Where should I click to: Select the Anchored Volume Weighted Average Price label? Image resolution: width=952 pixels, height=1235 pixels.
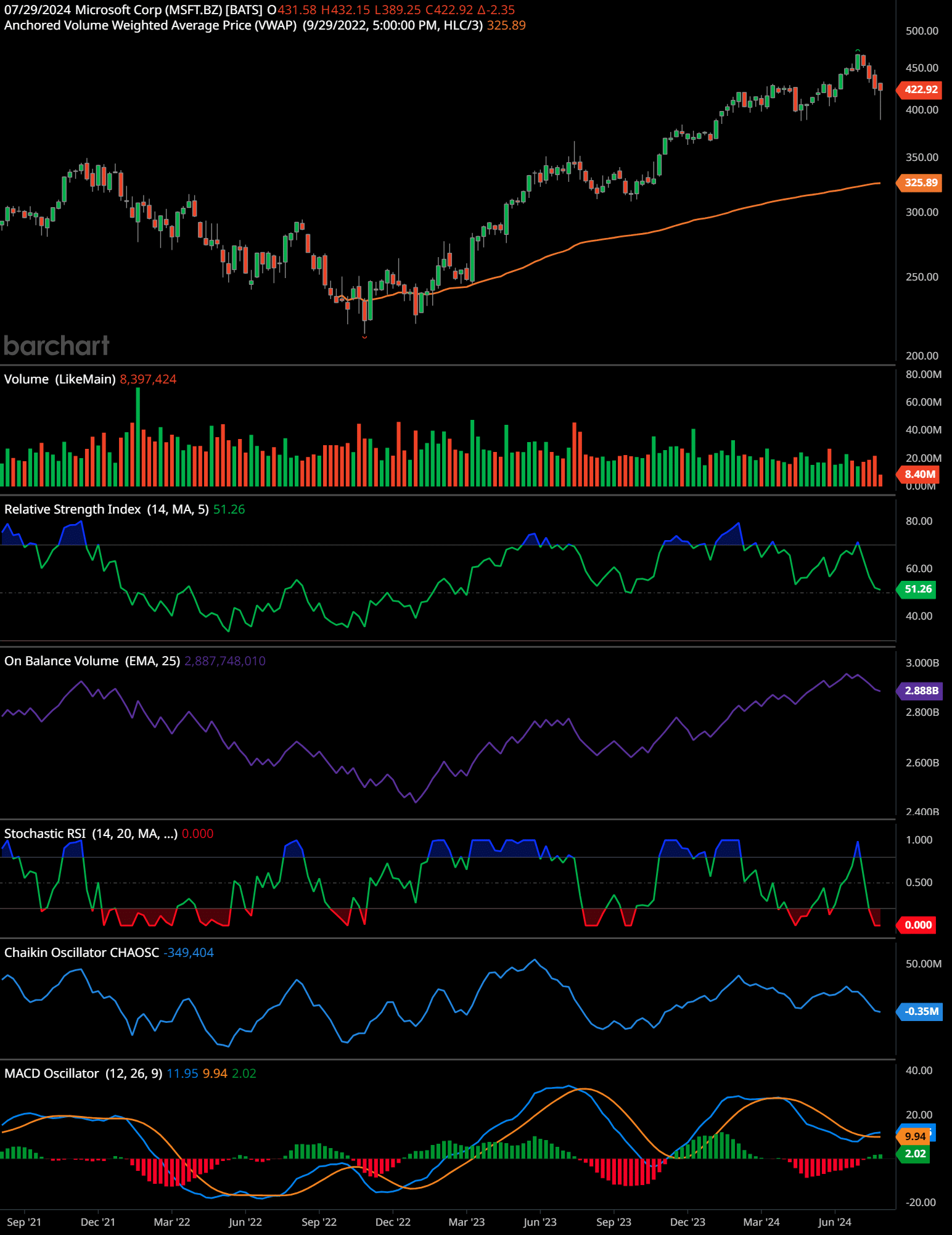[x=150, y=25]
